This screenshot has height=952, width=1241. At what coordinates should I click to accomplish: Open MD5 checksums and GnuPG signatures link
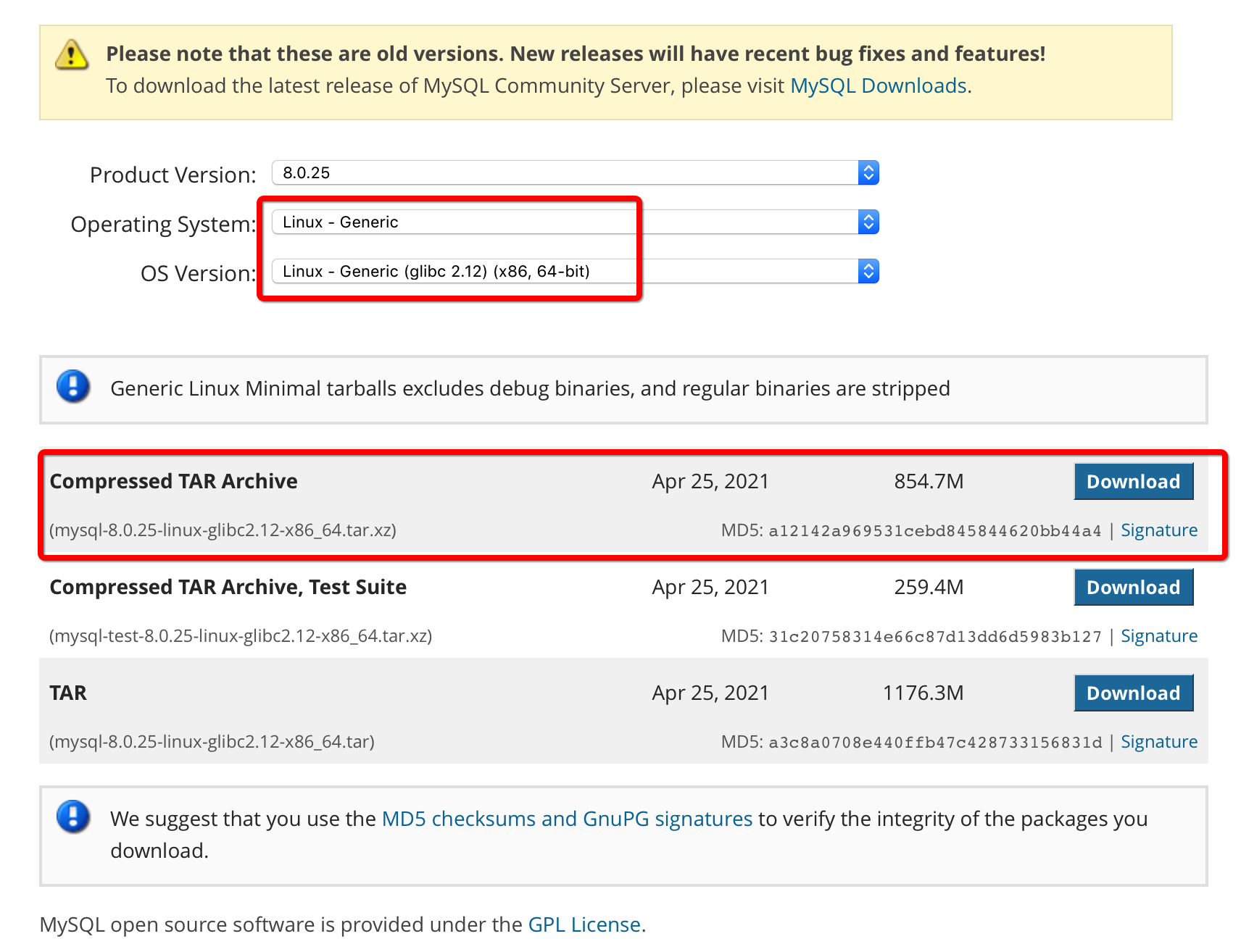[567, 819]
